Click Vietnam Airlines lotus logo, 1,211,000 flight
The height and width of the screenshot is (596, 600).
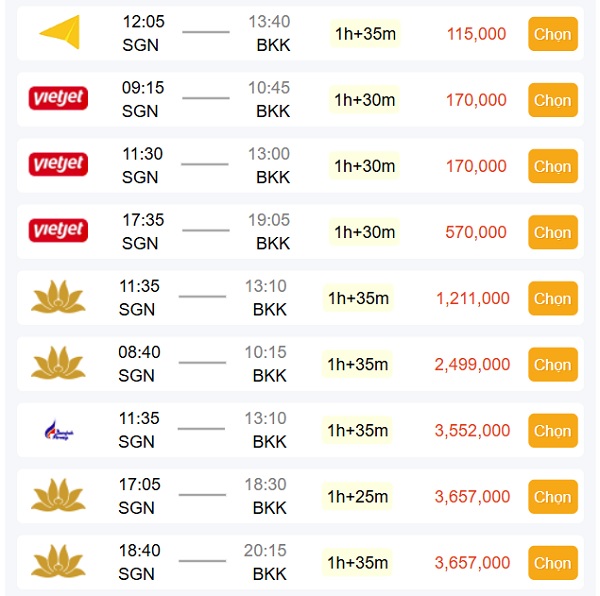coord(58,297)
